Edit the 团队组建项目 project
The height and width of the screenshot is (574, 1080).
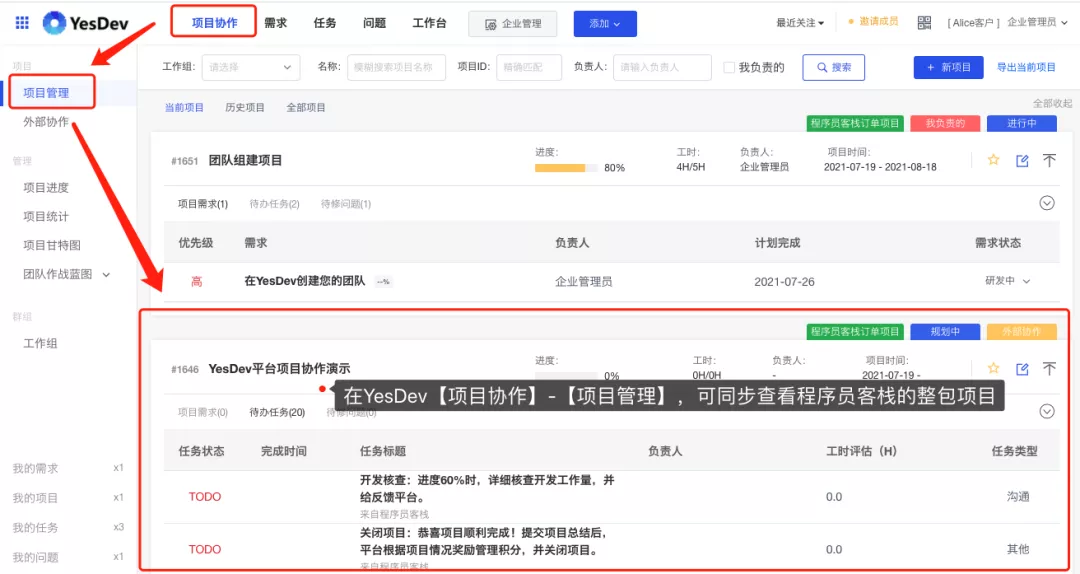[x=1022, y=161]
